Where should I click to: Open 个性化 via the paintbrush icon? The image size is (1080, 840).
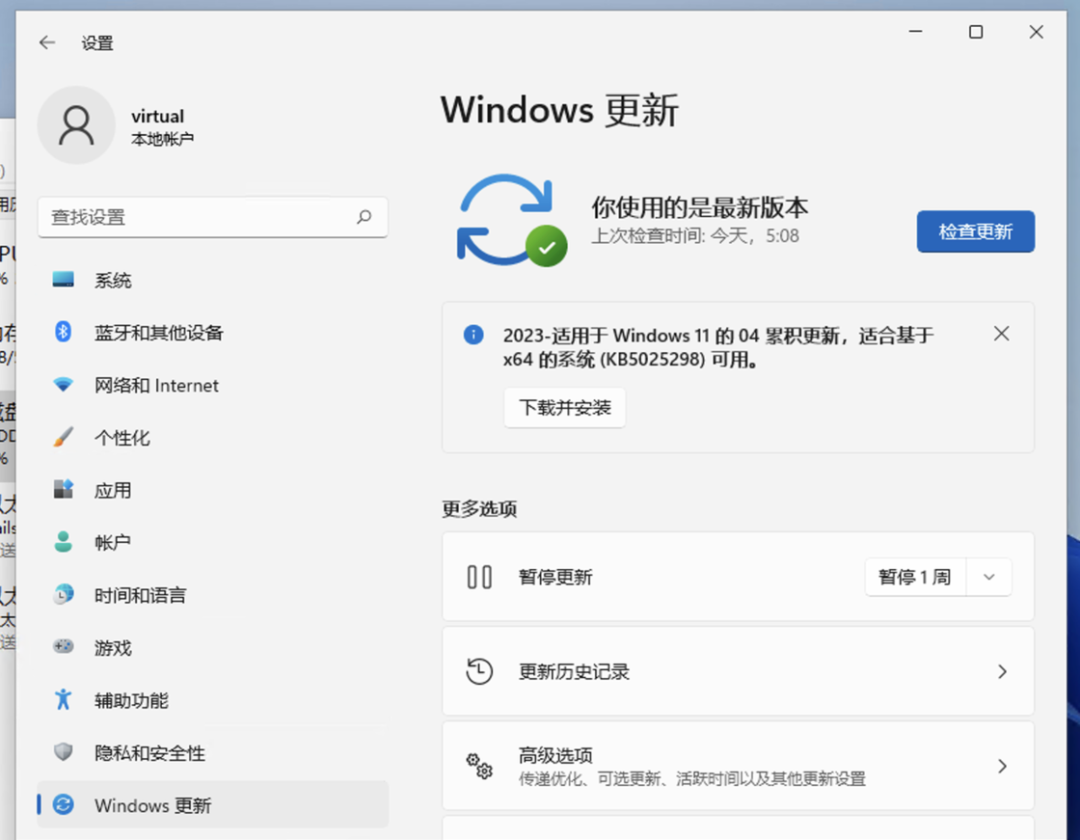pos(63,437)
